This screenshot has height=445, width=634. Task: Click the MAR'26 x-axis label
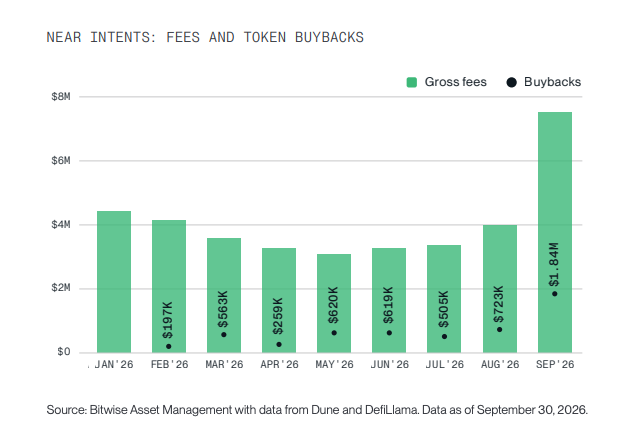pyautogui.click(x=224, y=365)
